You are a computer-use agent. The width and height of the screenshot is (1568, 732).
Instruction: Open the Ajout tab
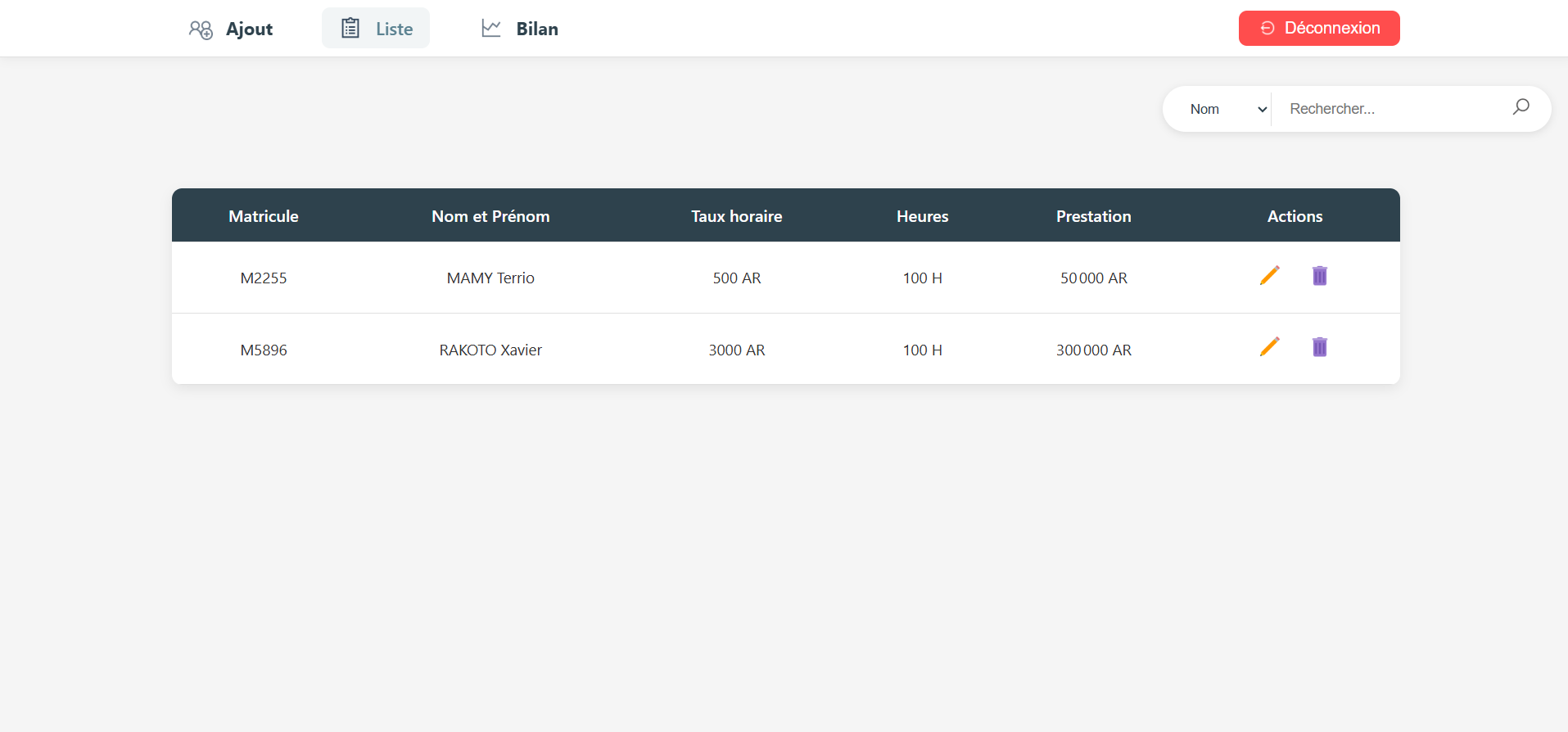[x=249, y=29]
